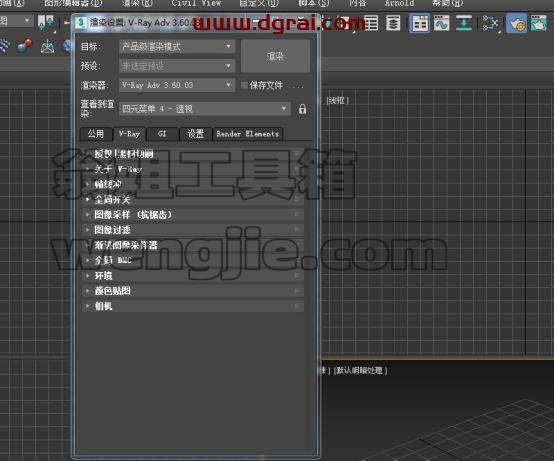Open the 渲染器 V-Ray Adv dropdown

[177, 85]
